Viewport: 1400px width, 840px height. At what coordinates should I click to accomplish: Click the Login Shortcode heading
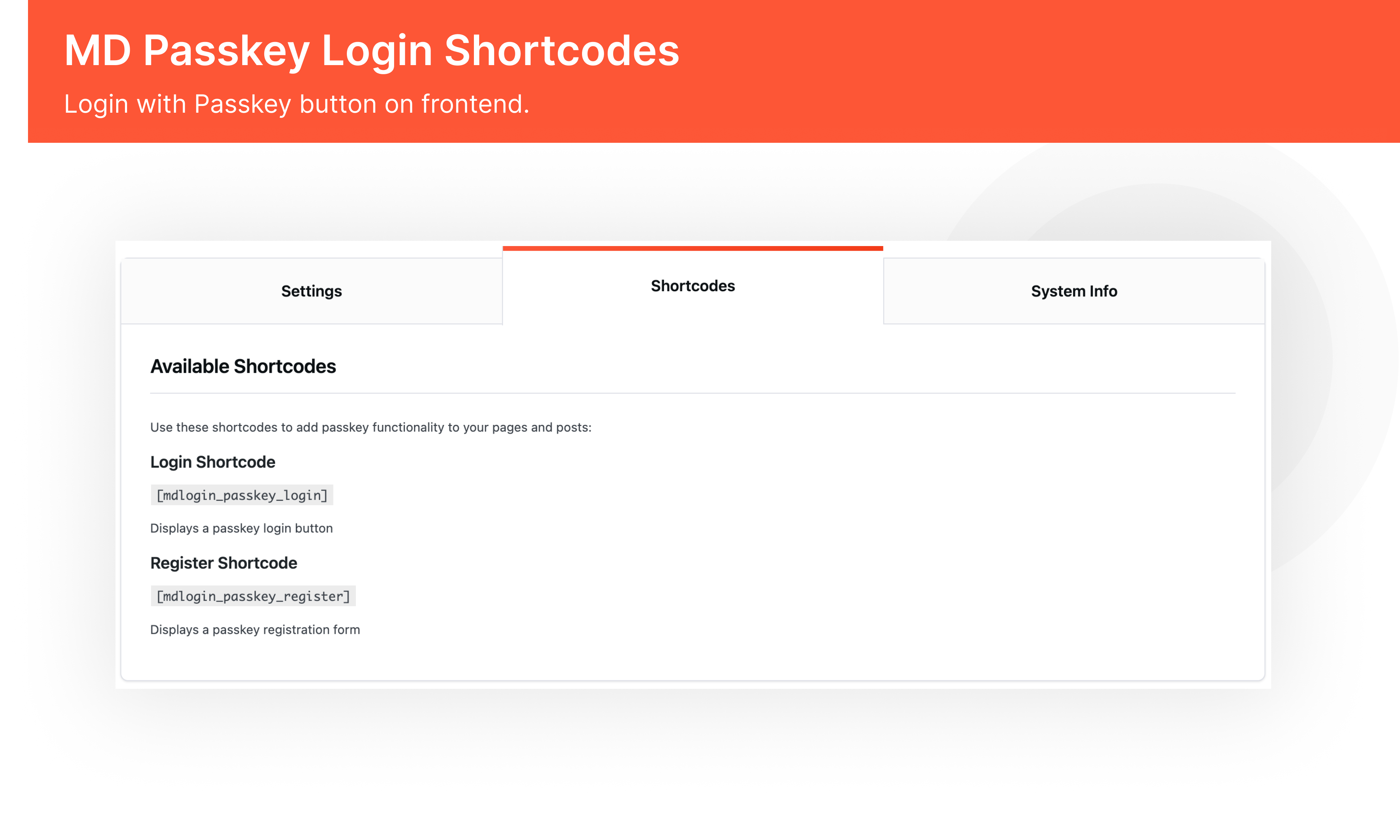[212, 462]
